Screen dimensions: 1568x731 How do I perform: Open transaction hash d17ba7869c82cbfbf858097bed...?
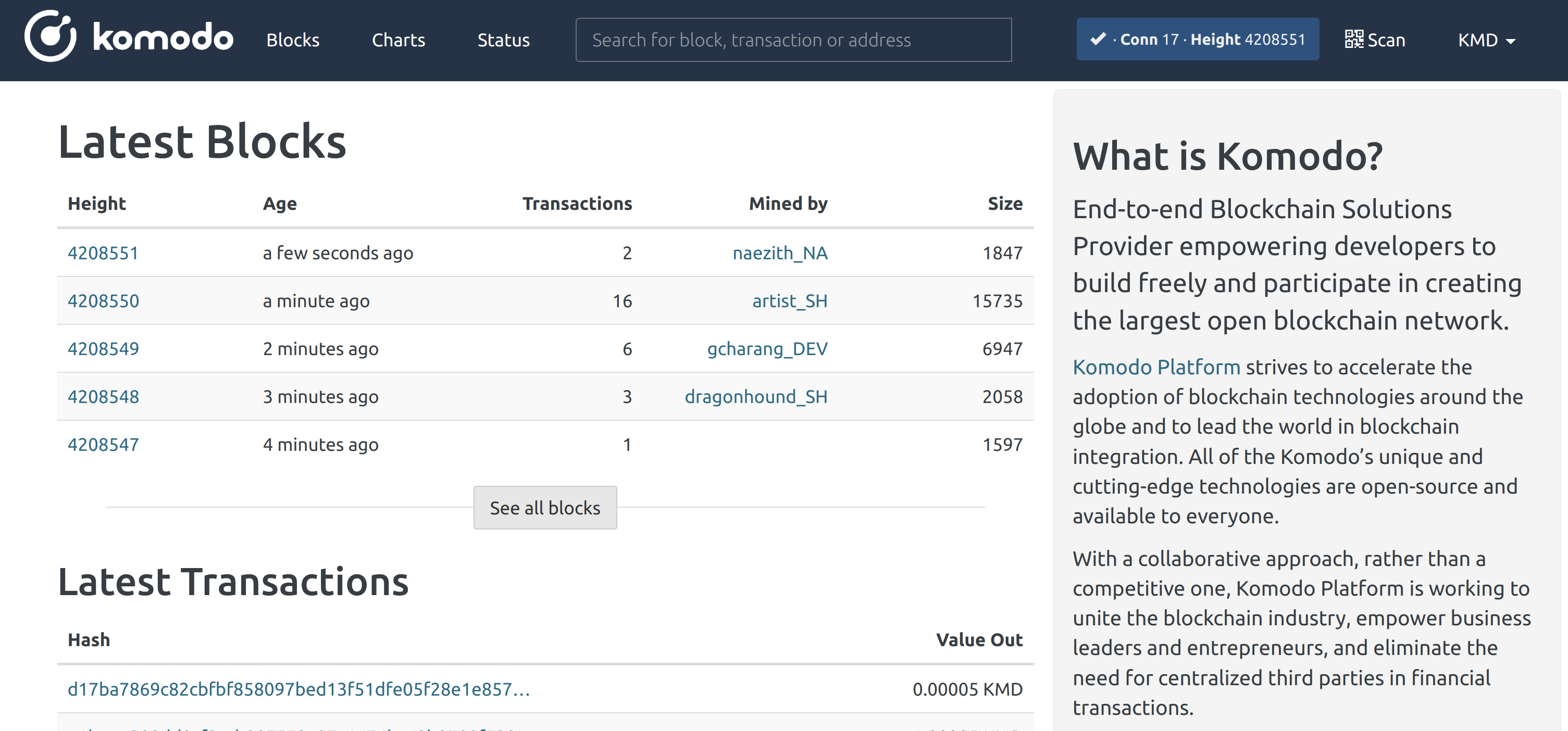(299, 690)
